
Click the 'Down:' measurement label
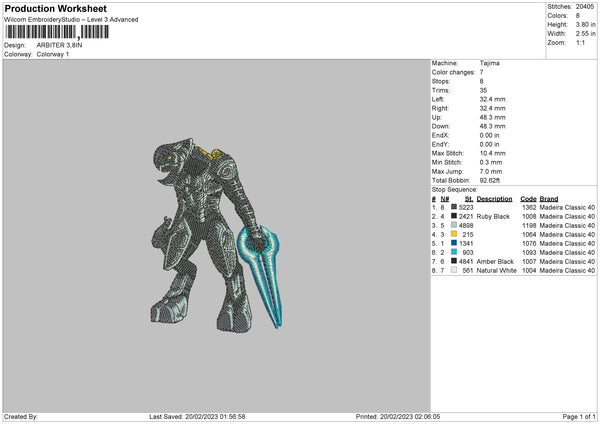pyautogui.click(x=441, y=126)
